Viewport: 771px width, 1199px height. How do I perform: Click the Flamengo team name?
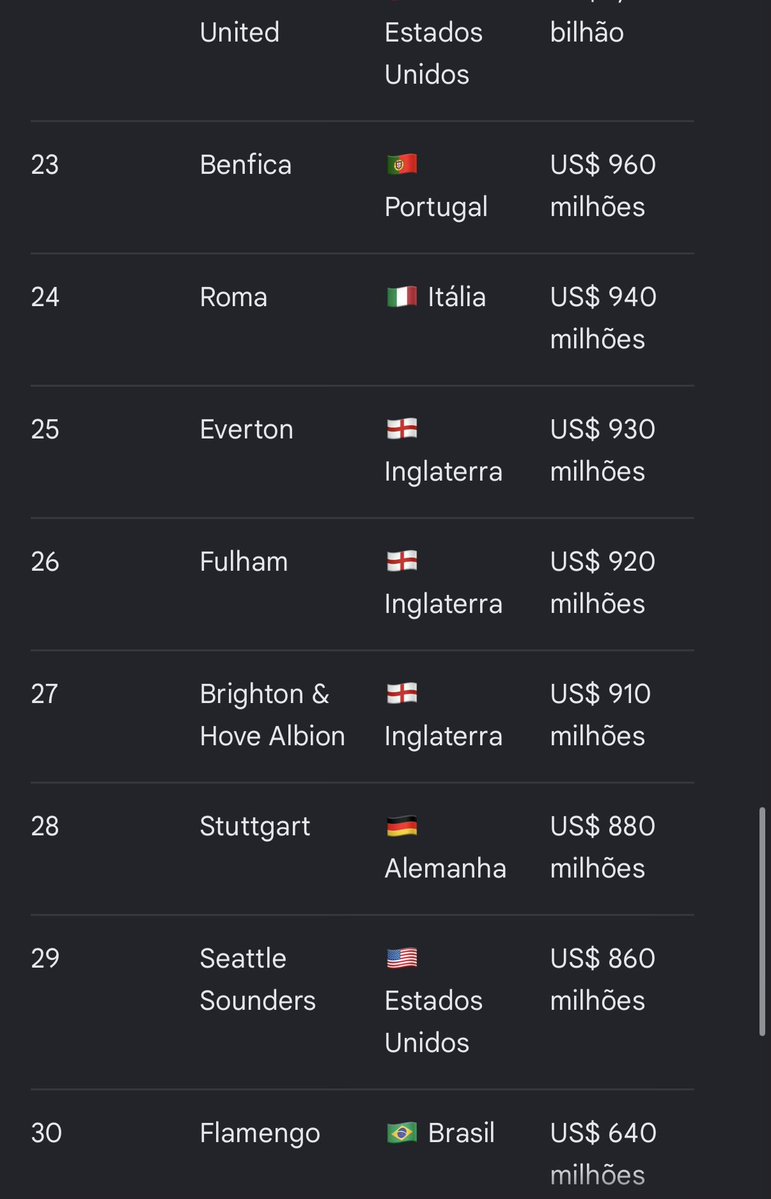coord(260,1133)
